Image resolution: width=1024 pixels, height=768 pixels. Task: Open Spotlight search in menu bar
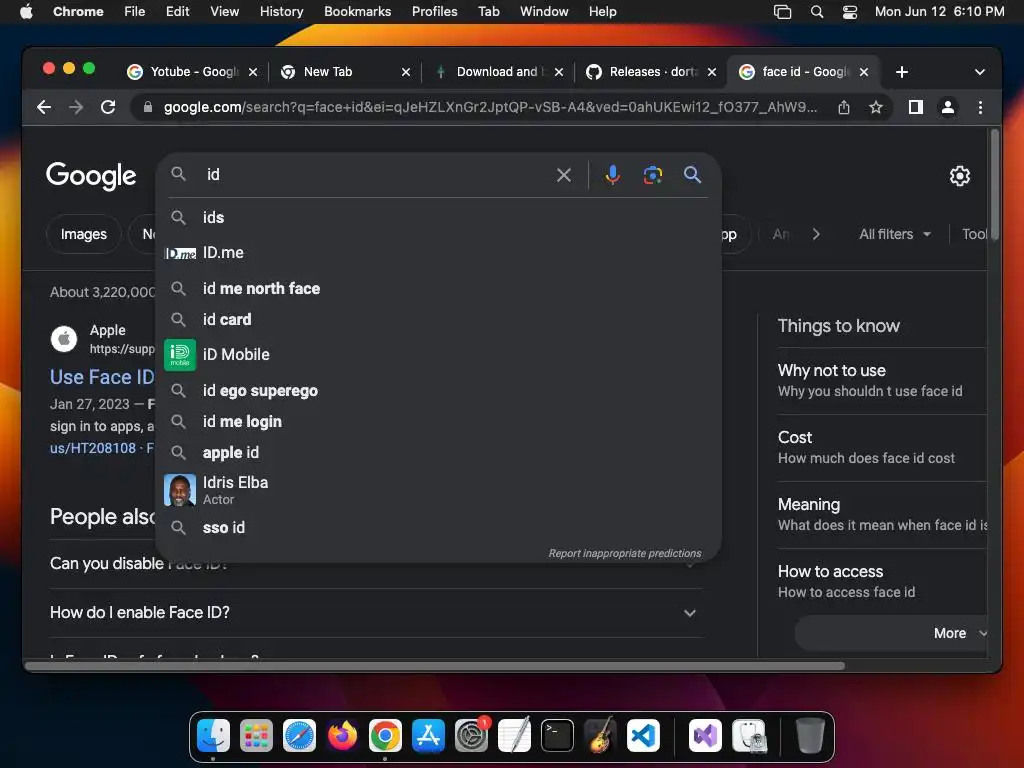click(817, 12)
